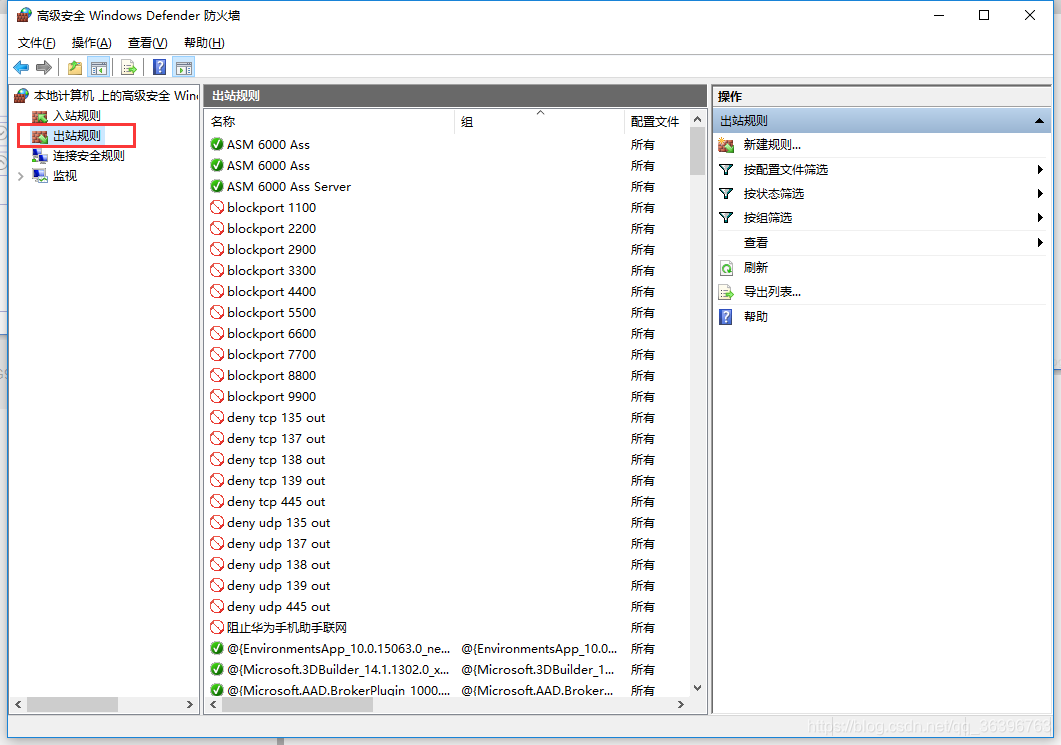Click 导出列表... action link
Image resolution: width=1061 pixels, height=745 pixels.
click(x=772, y=292)
